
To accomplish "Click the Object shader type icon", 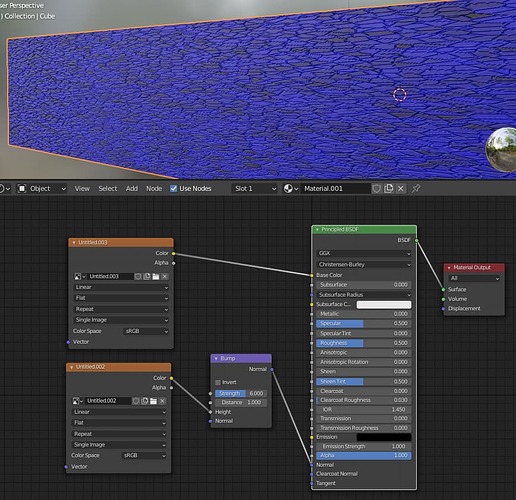I will click(x=22, y=189).
